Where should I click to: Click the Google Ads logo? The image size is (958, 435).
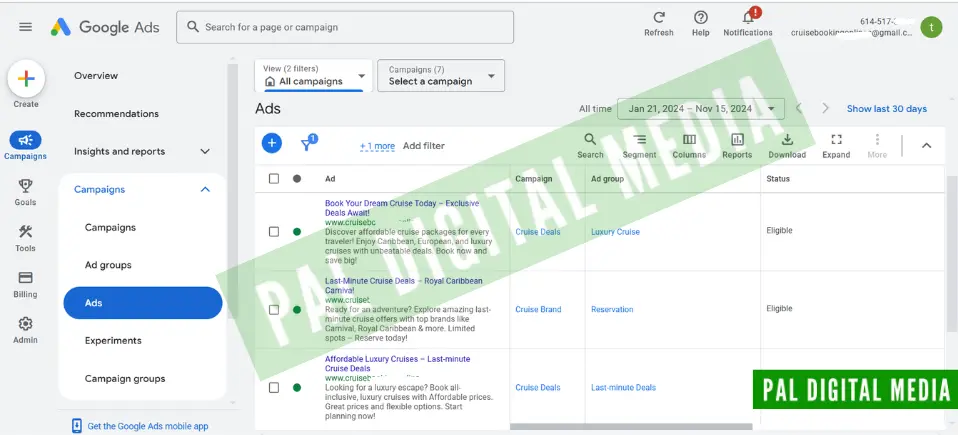[105, 27]
